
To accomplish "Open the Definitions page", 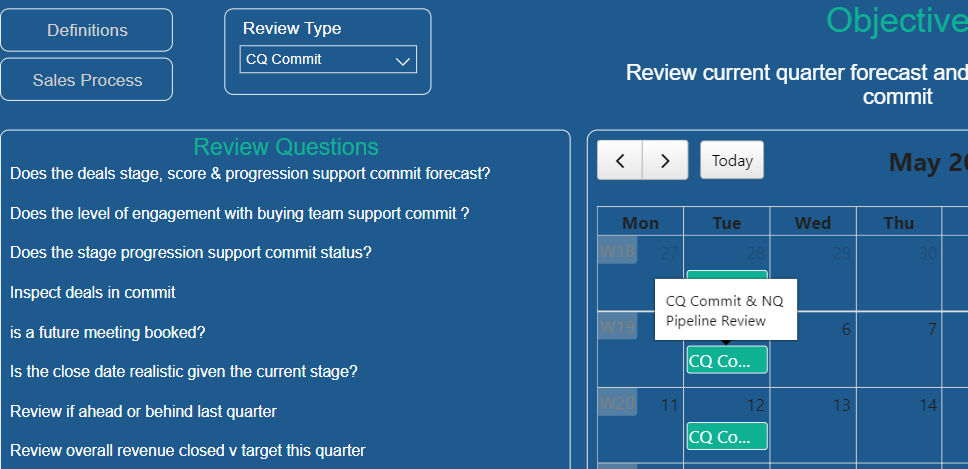I will coord(87,30).
